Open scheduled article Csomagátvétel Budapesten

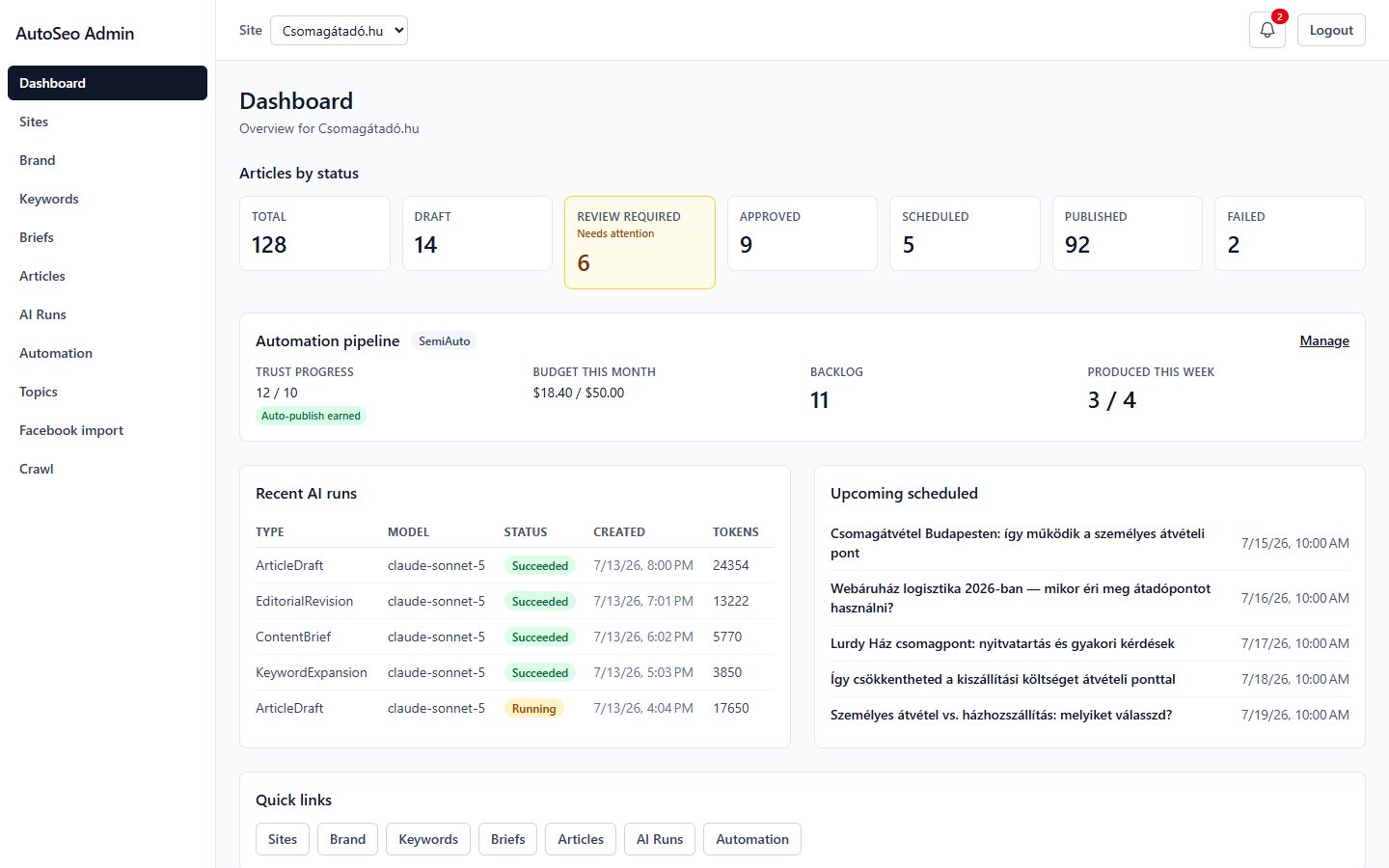coord(1018,543)
